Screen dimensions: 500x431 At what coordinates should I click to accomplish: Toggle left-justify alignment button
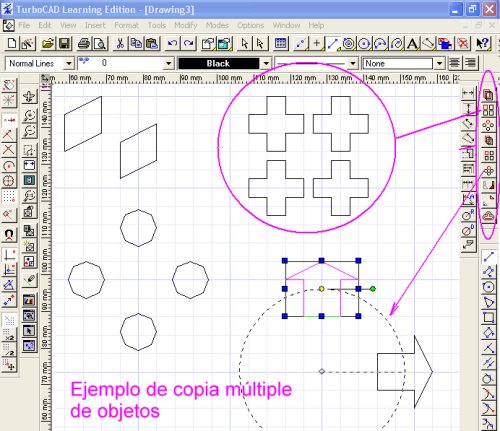455,63
